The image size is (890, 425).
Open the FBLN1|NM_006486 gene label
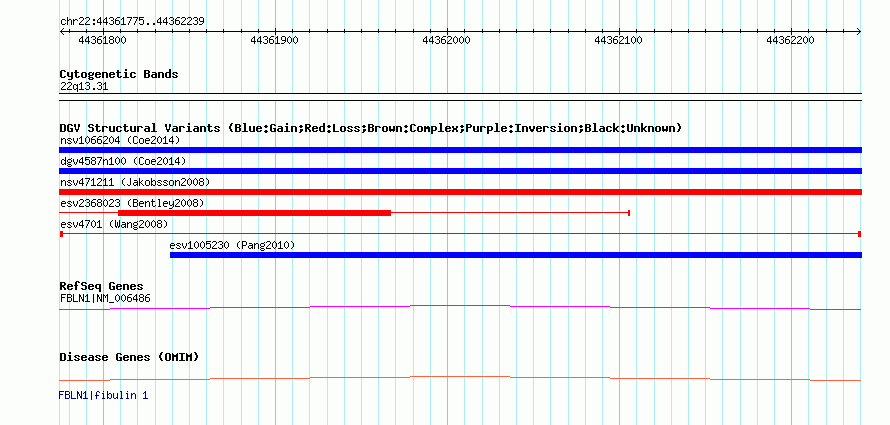coord(105,298)
